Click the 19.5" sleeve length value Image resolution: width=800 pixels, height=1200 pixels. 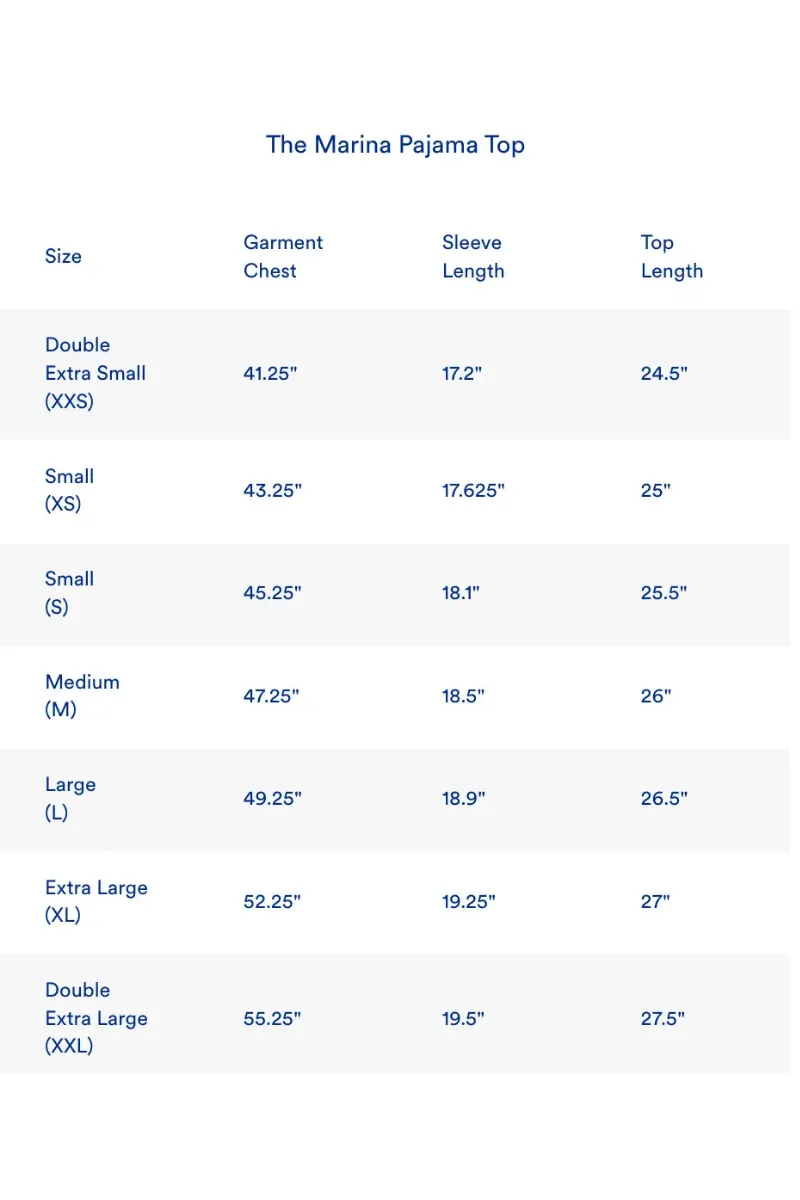coord(463,1018)
